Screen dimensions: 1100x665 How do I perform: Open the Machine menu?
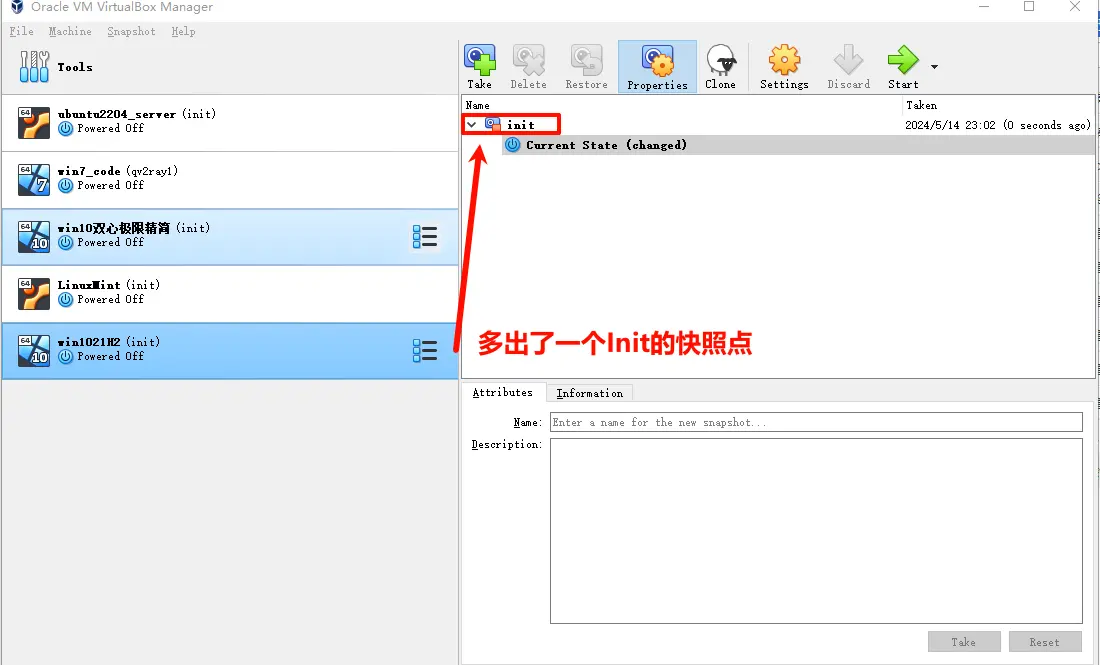pos(70,32)
